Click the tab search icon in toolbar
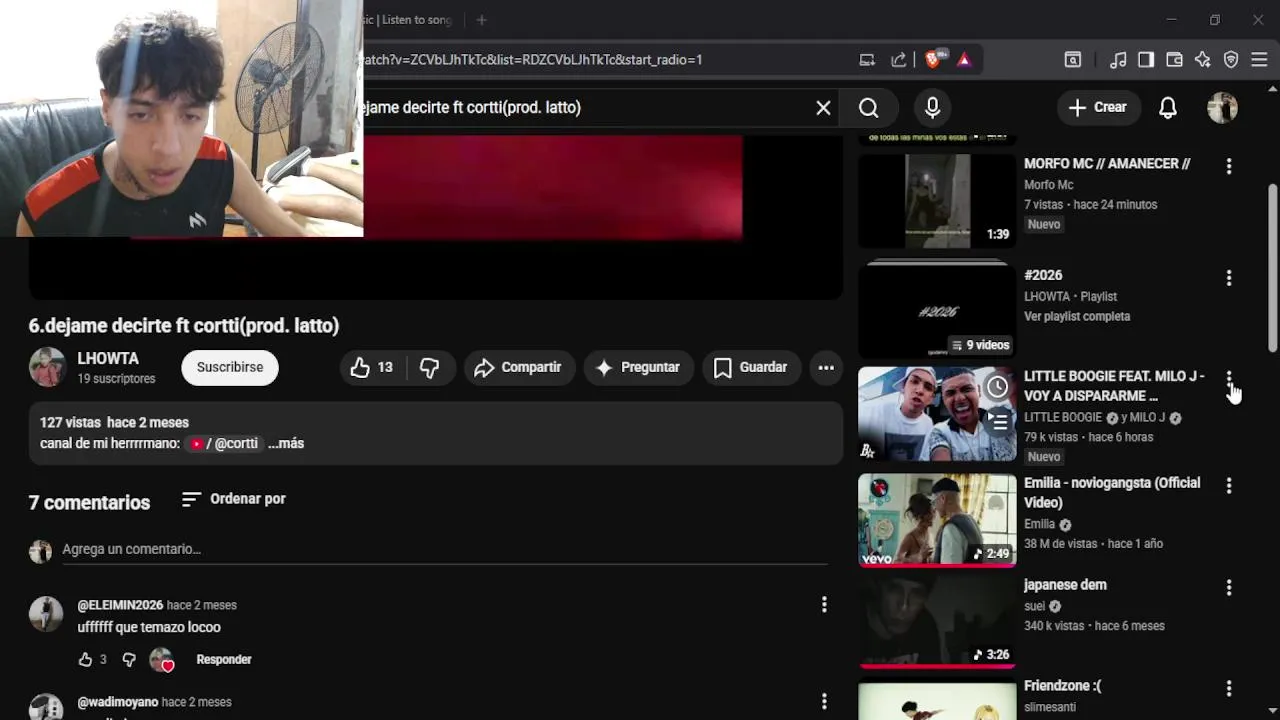1280x720 pixels. (x=1072, y=60)
